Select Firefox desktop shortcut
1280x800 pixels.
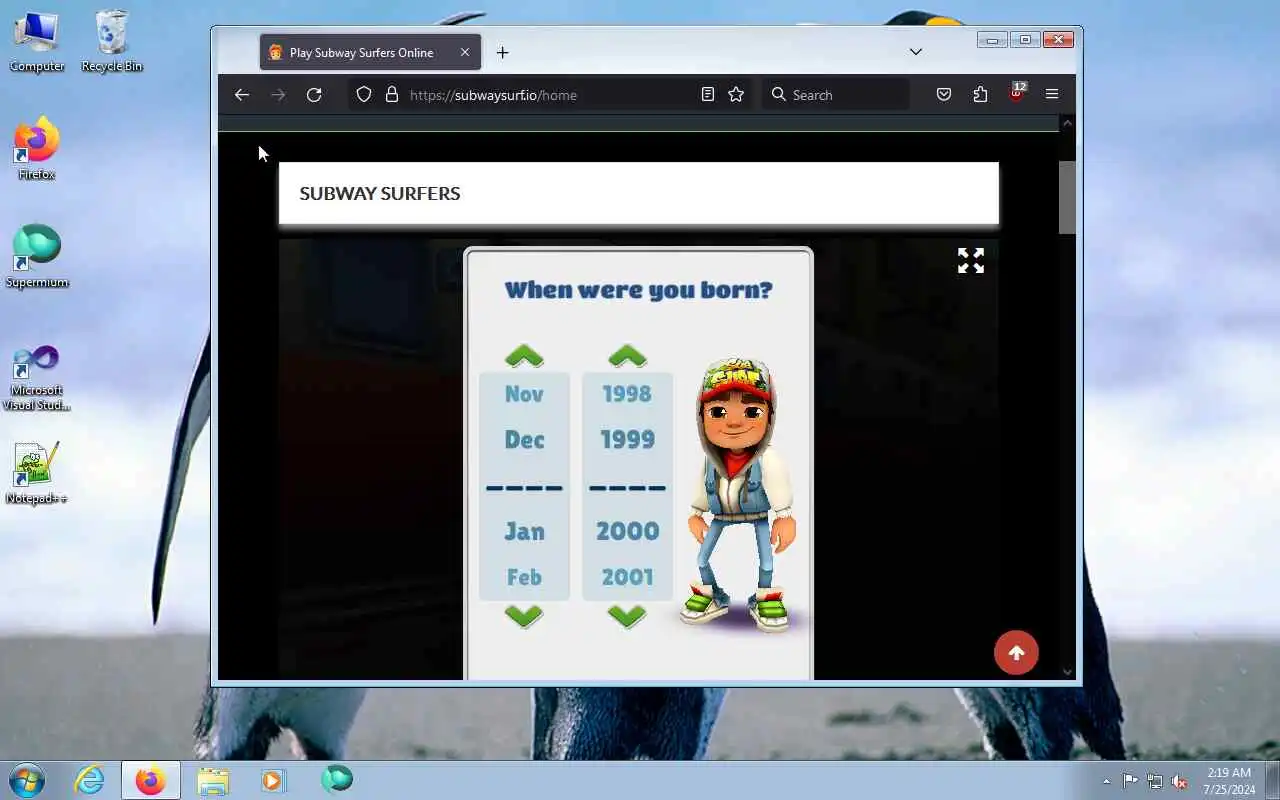point(37,149)
